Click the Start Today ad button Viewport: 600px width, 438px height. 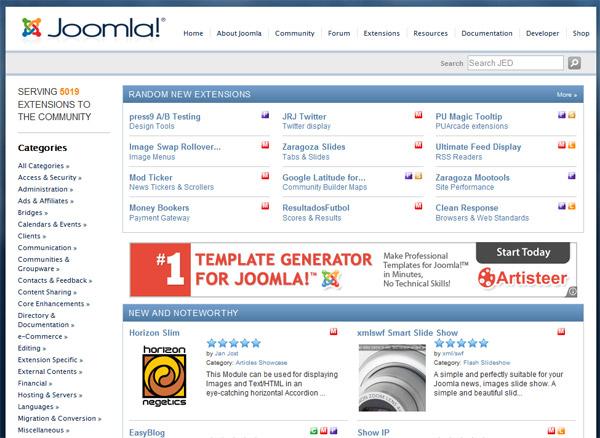pos(522,252)
